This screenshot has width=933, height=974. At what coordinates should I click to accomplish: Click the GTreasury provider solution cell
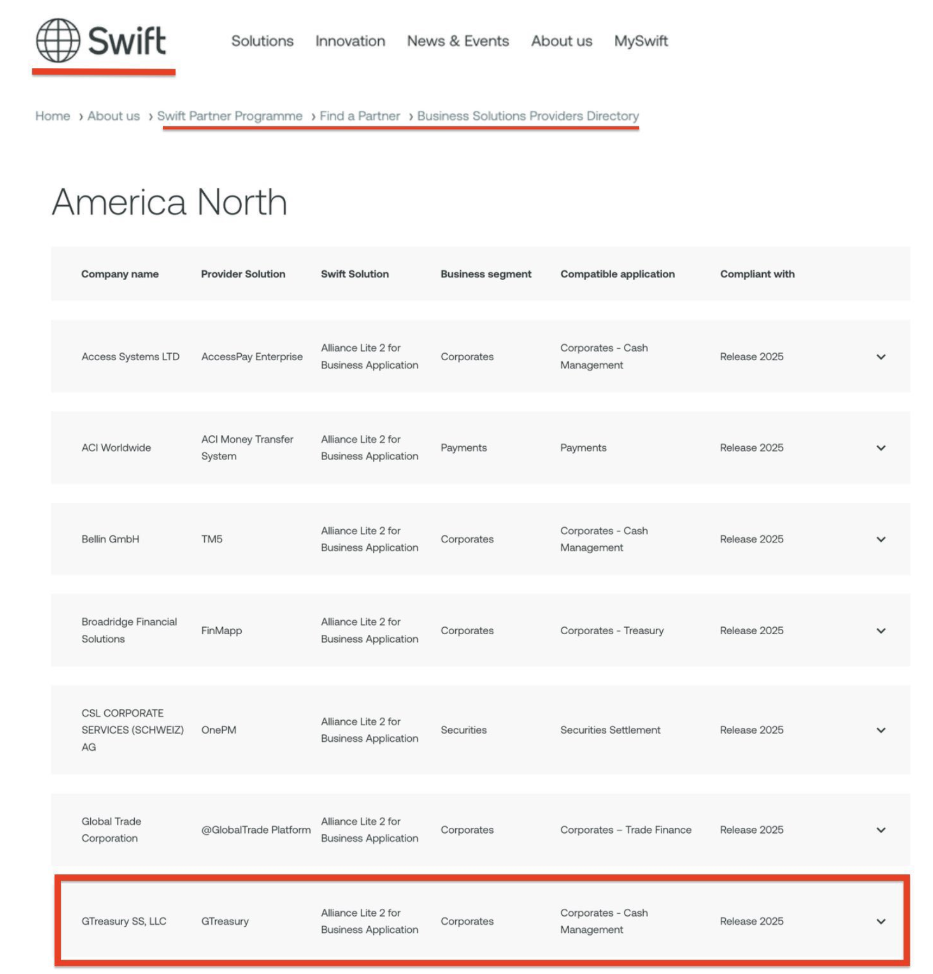225,921
